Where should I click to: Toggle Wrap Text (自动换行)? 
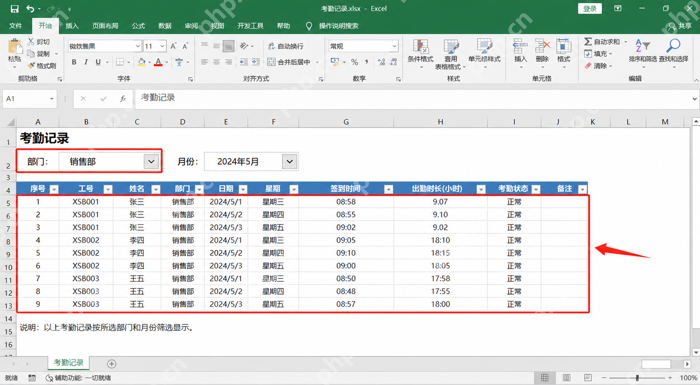tap(286, 46)
